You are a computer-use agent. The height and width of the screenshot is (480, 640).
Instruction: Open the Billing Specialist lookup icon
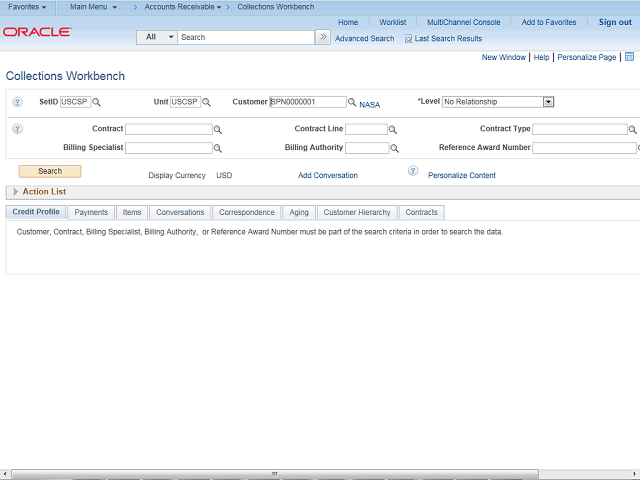218,149
